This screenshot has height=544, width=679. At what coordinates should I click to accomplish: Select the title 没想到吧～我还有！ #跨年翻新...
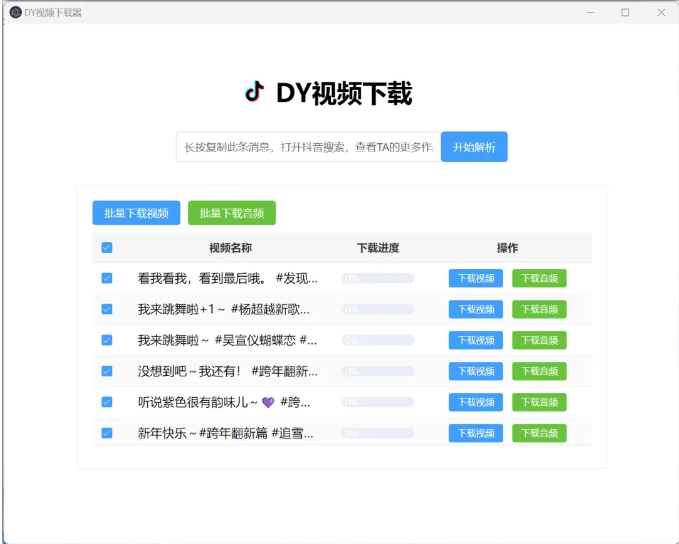coord(228,371)
